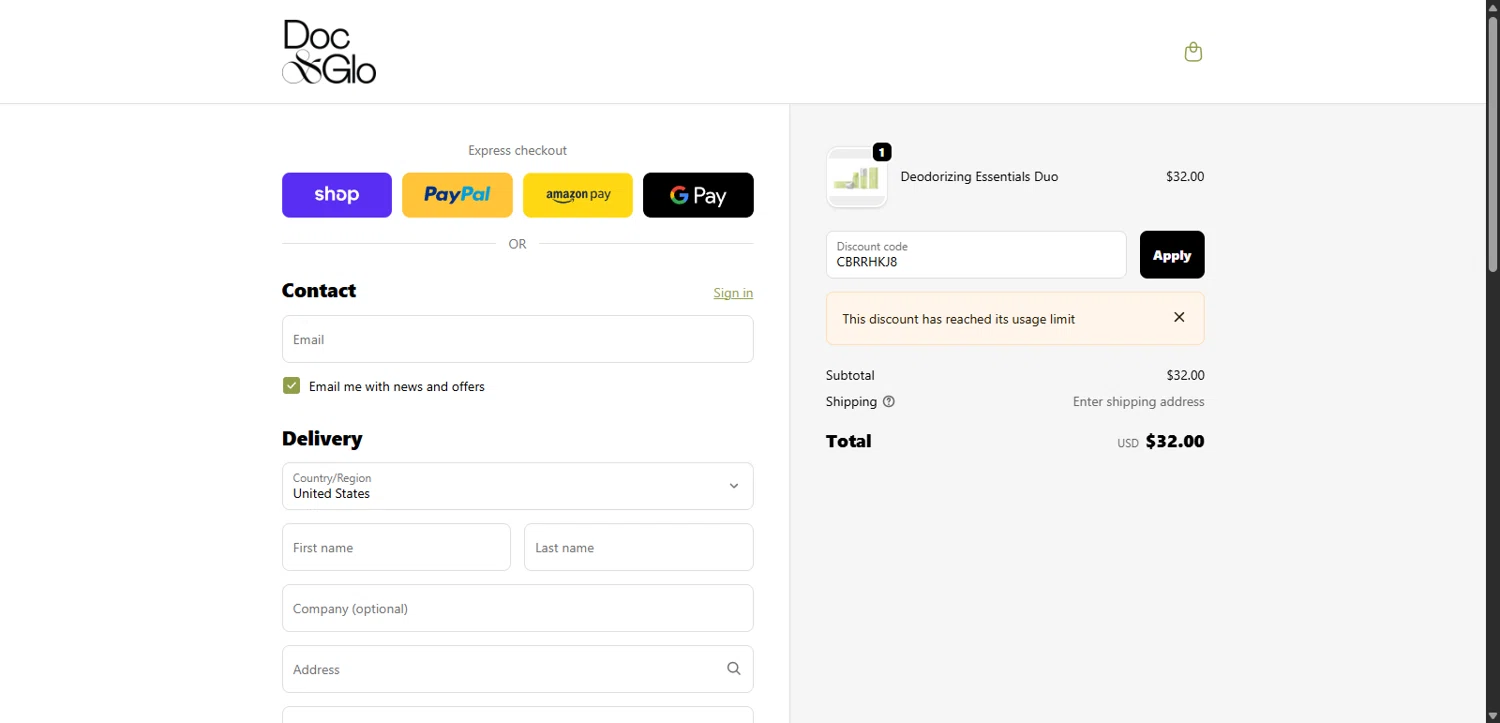Image resolution: width=1500 pixels, height=723 pixels.
Task: Click the Address input field
Action: tap(518, 669)
